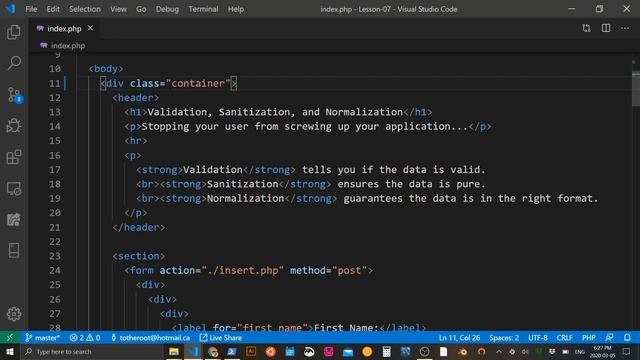Open Calculator from the taskbar
The image size is (640, 360).
[x=386, y=351]
